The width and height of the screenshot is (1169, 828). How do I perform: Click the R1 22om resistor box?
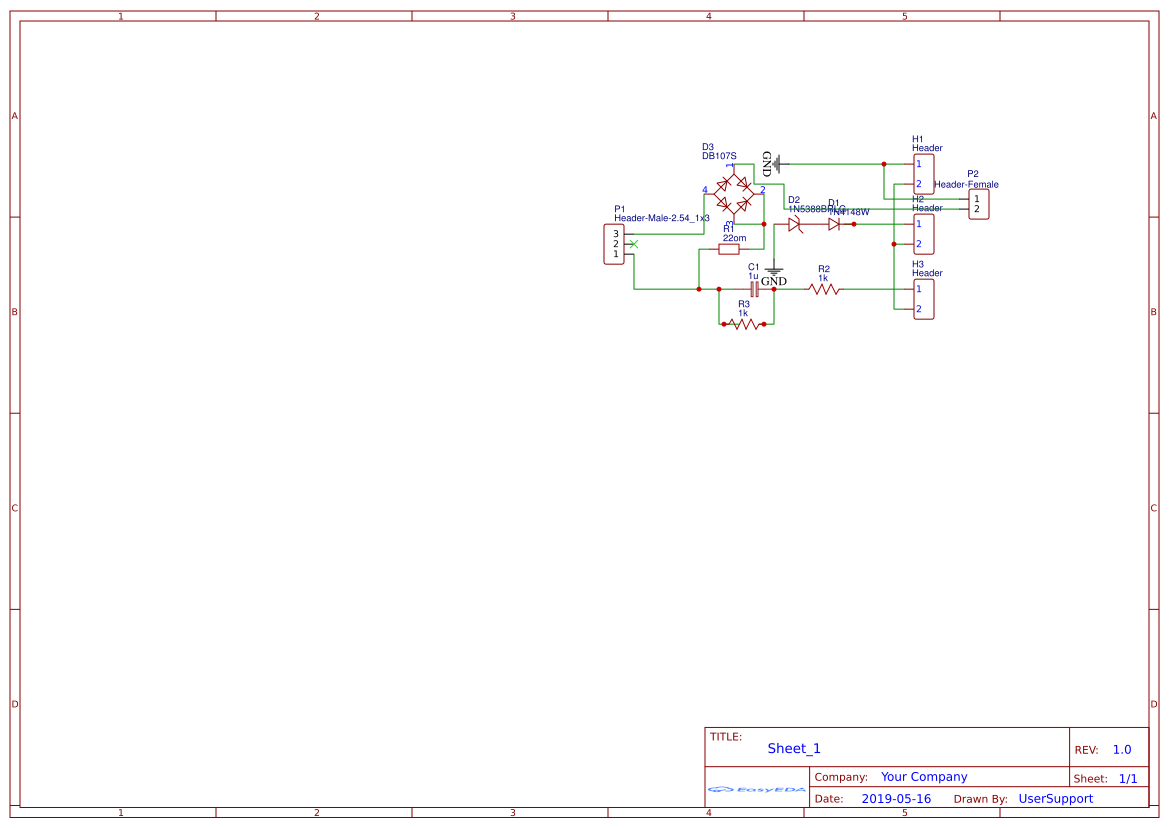click(729, 249)
